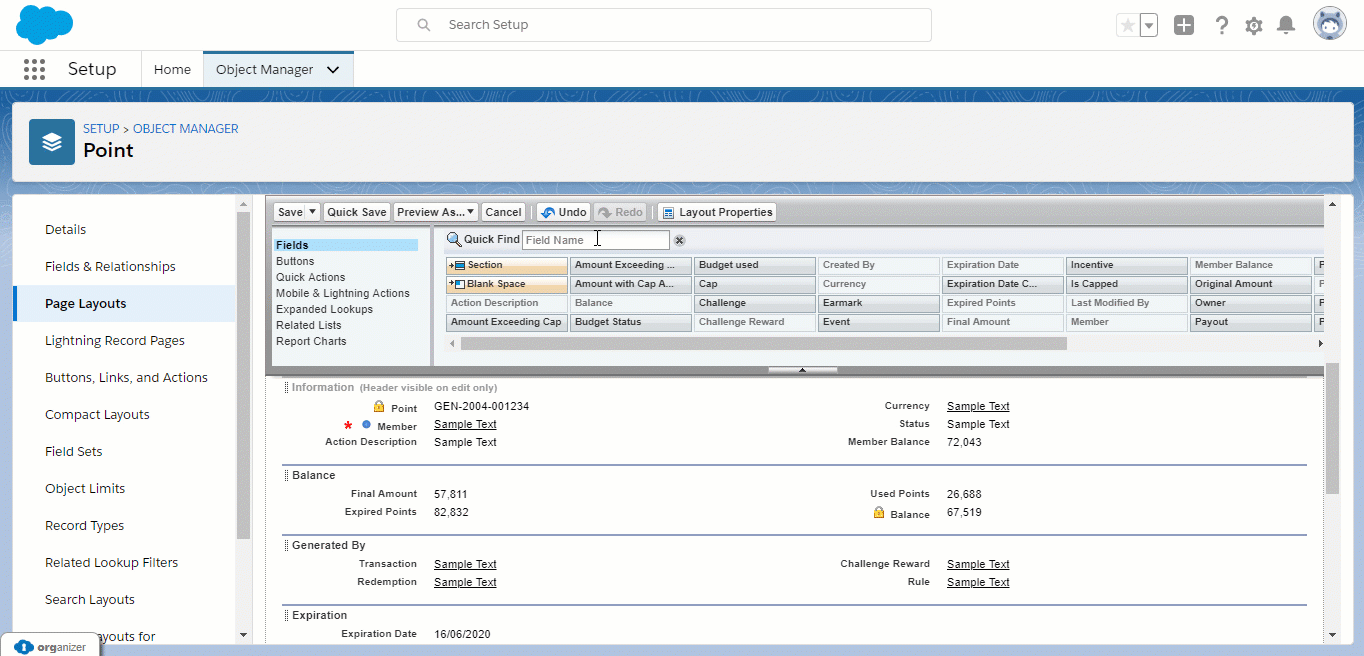The width and height of the screenshot is (1364, 656).
Task: Open the Preview As dropdown
Action: coord(436,212)
